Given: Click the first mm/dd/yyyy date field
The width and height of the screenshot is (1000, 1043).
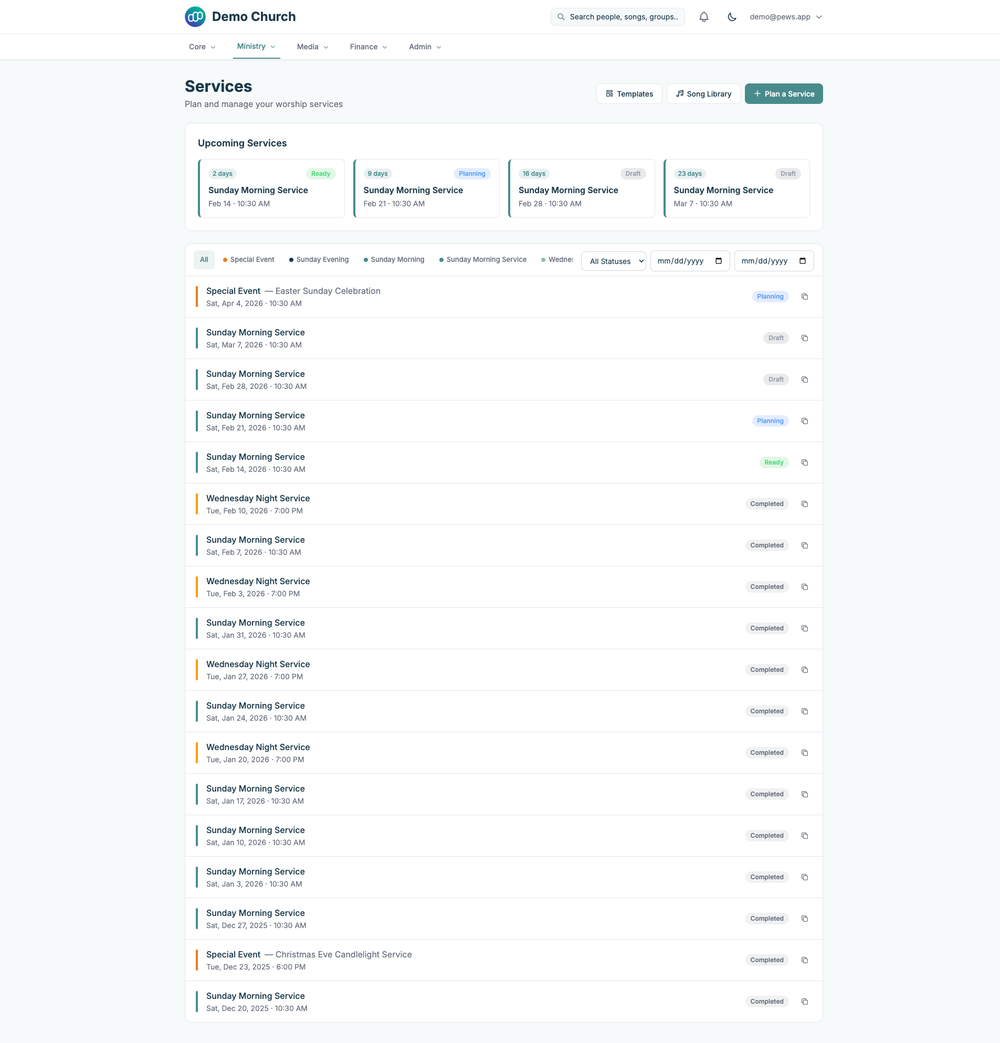Looking at the screenshot, I should (x=690, y=261).
